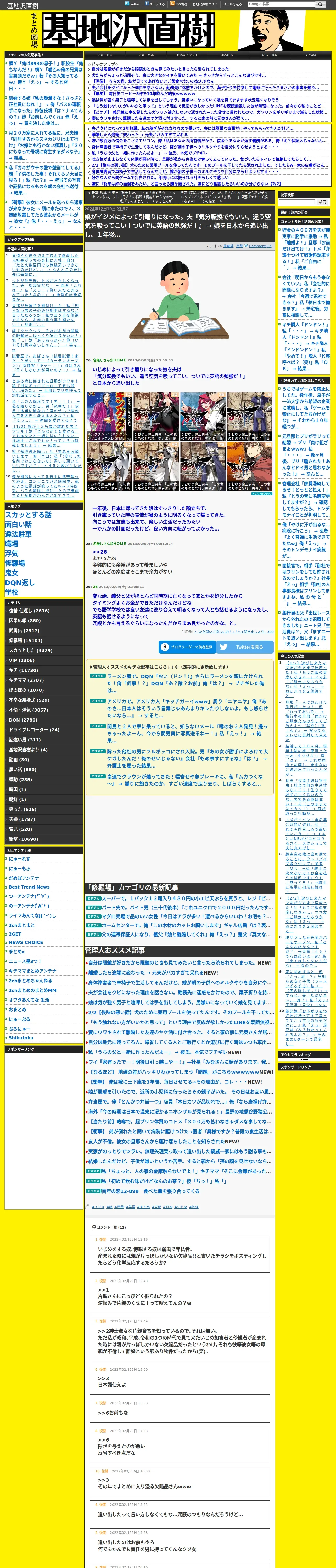336x1568 pixels.
Task: Click the アマゾンでランク badge under manga thumbnails
Action: point(262,494)
